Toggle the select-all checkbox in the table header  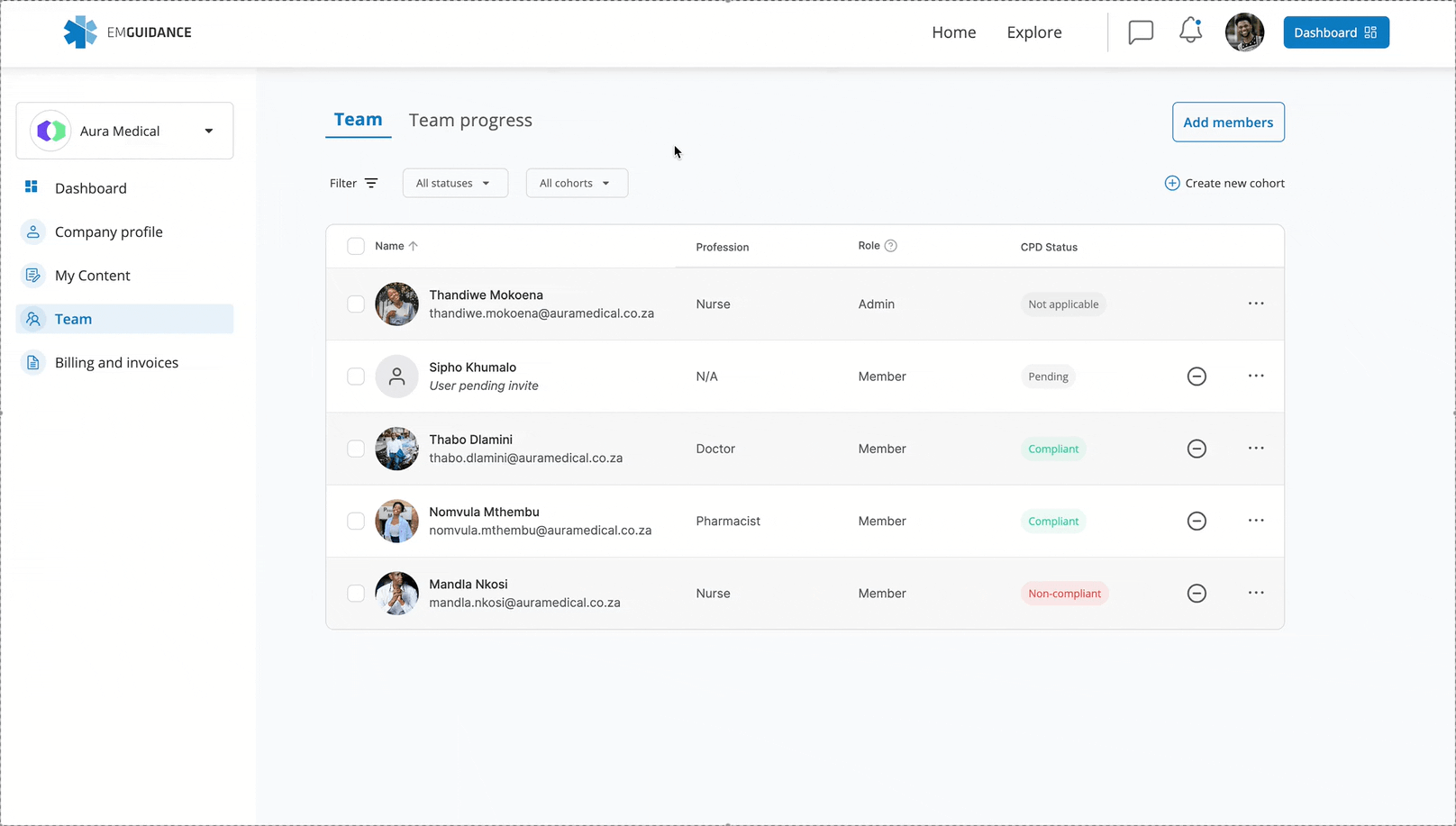point(356,246)
